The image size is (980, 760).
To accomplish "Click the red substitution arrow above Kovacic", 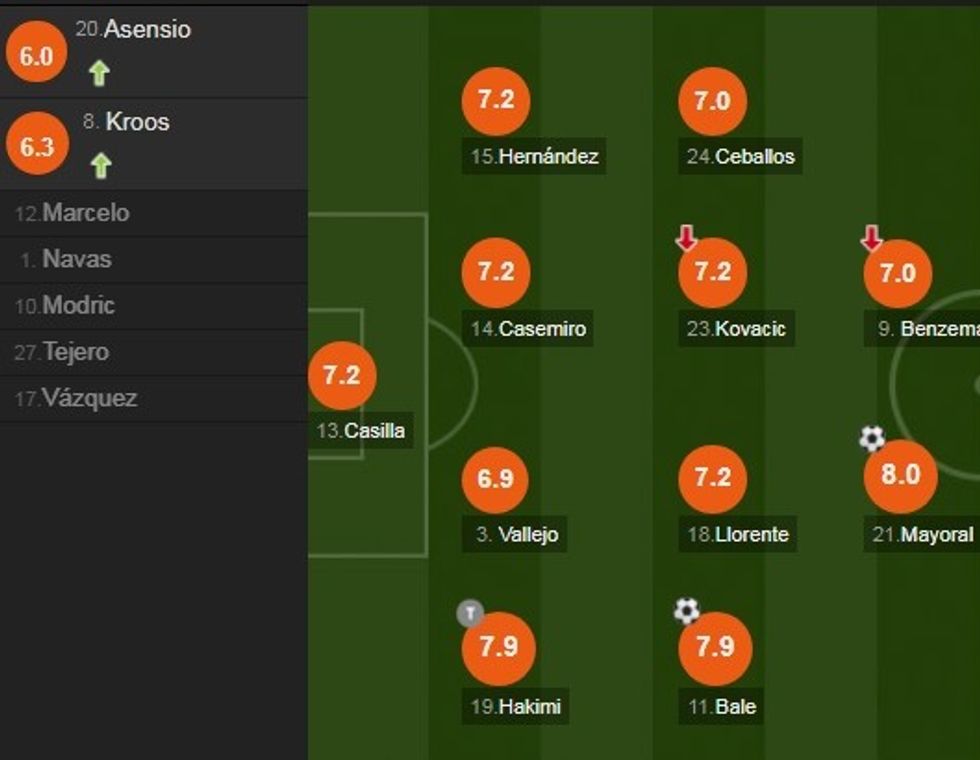I will click(686, 238).
